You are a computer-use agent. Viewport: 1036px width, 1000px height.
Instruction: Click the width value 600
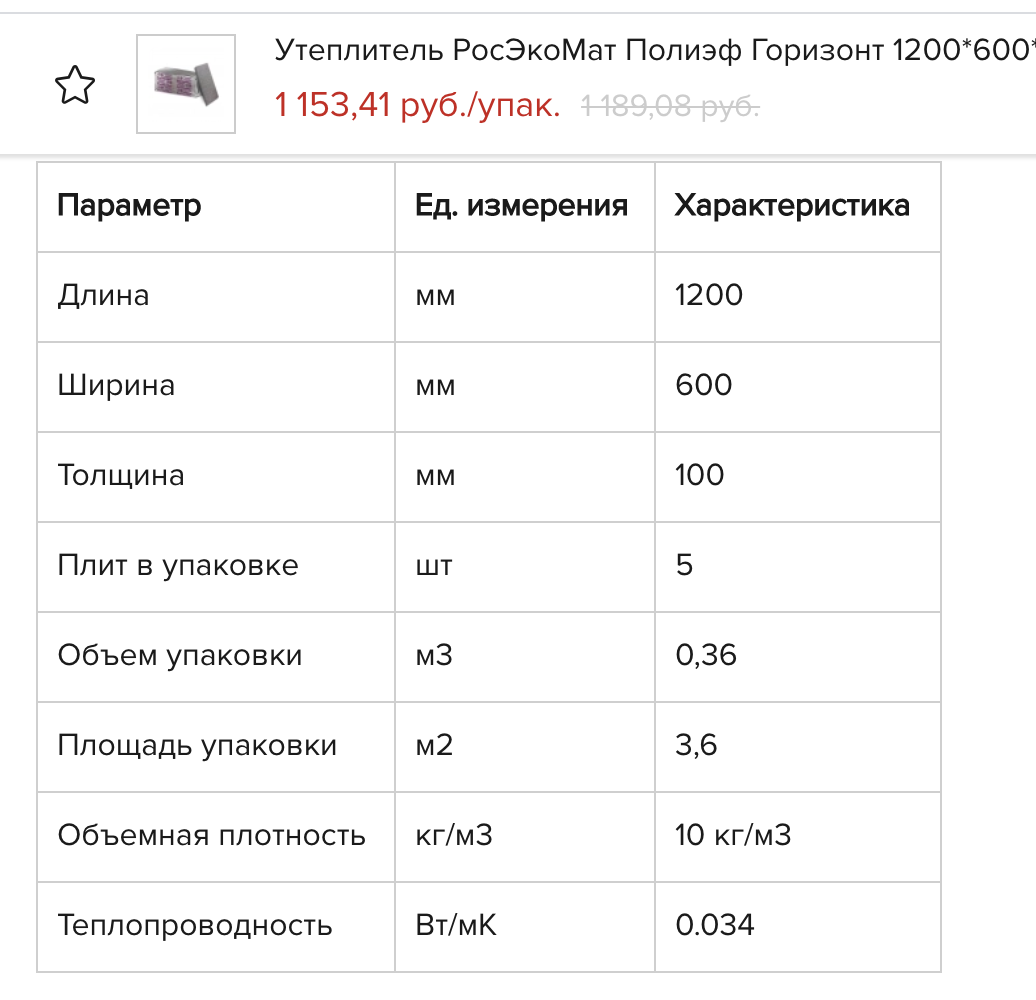(704, 386)
